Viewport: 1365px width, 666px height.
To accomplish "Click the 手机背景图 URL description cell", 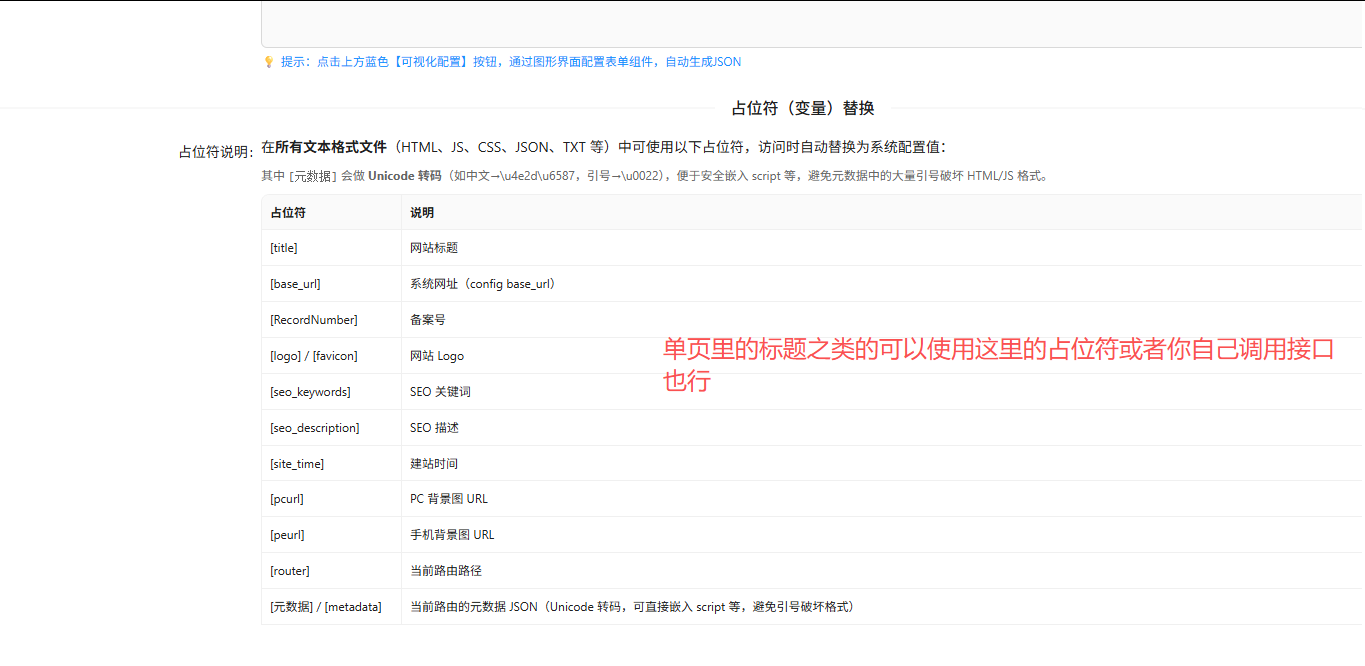I will coord(452,535).
